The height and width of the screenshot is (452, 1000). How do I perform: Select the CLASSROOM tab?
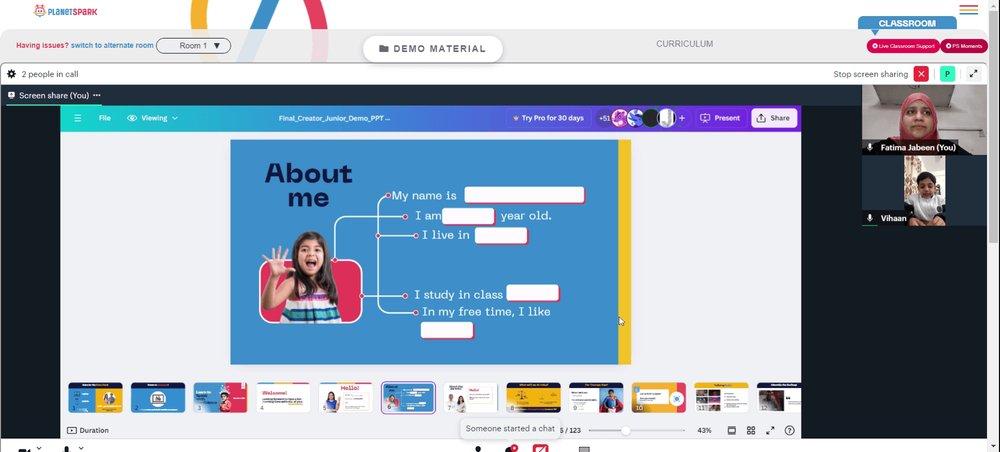(907, 23)
